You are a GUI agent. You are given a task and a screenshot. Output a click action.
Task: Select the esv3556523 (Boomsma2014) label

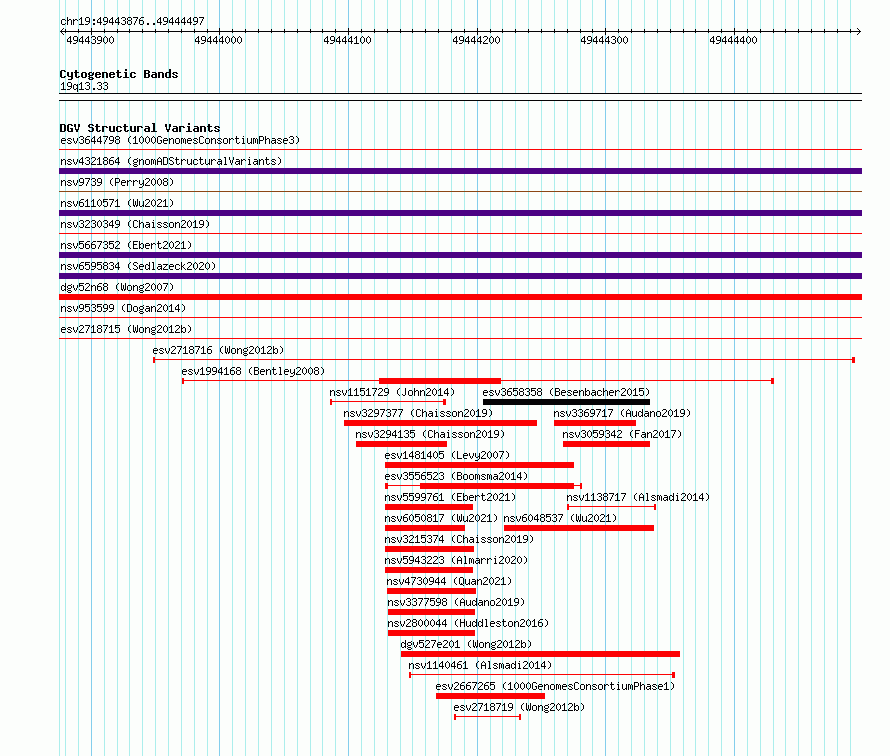click(x=456, y=476)
